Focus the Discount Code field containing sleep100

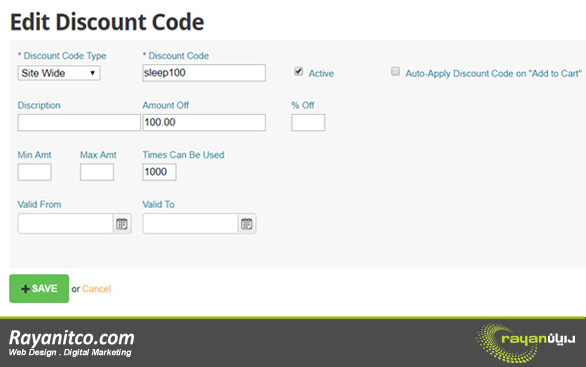coord(204,73)
